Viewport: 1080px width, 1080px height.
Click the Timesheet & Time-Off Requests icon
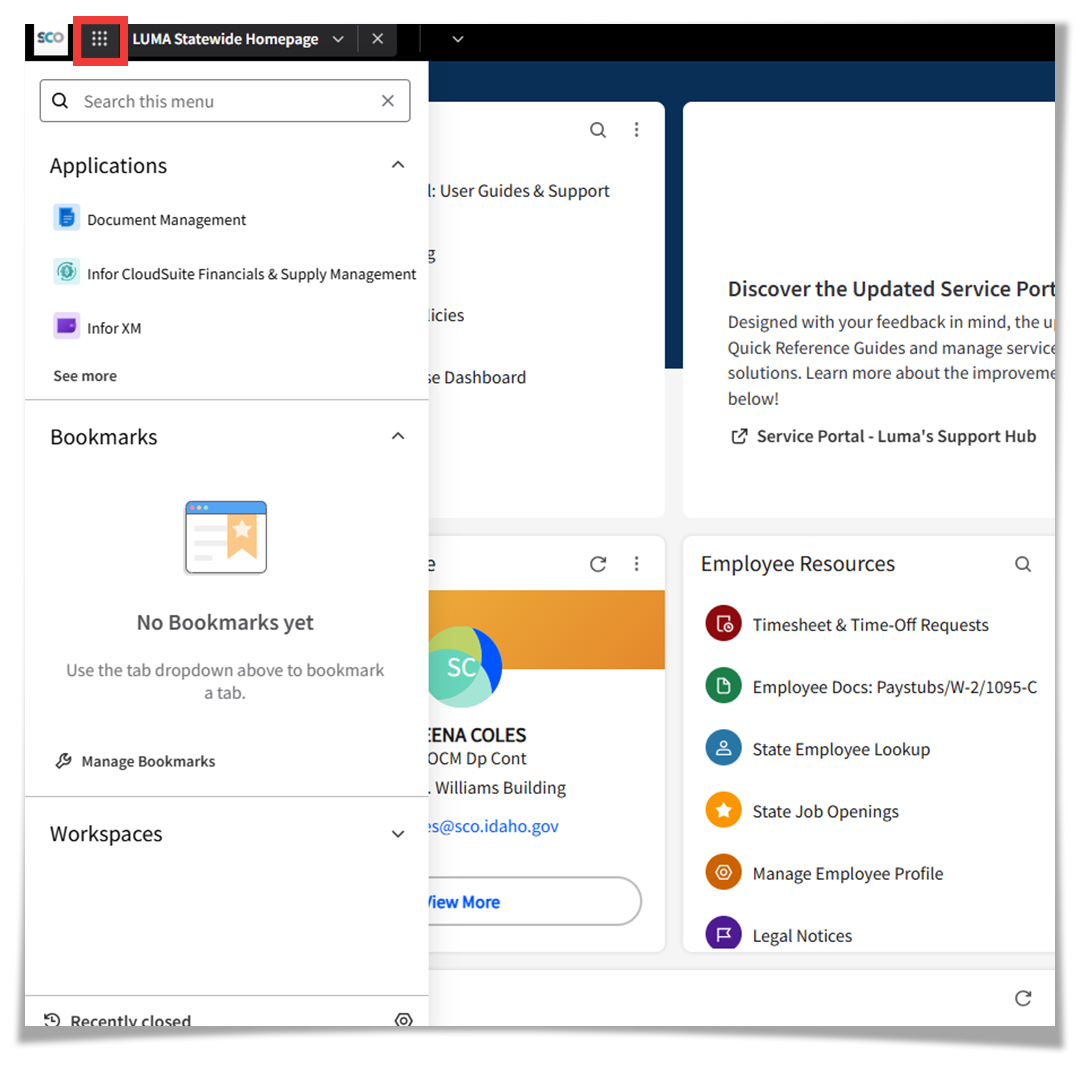pyautogui.click(x=723, y=624)
